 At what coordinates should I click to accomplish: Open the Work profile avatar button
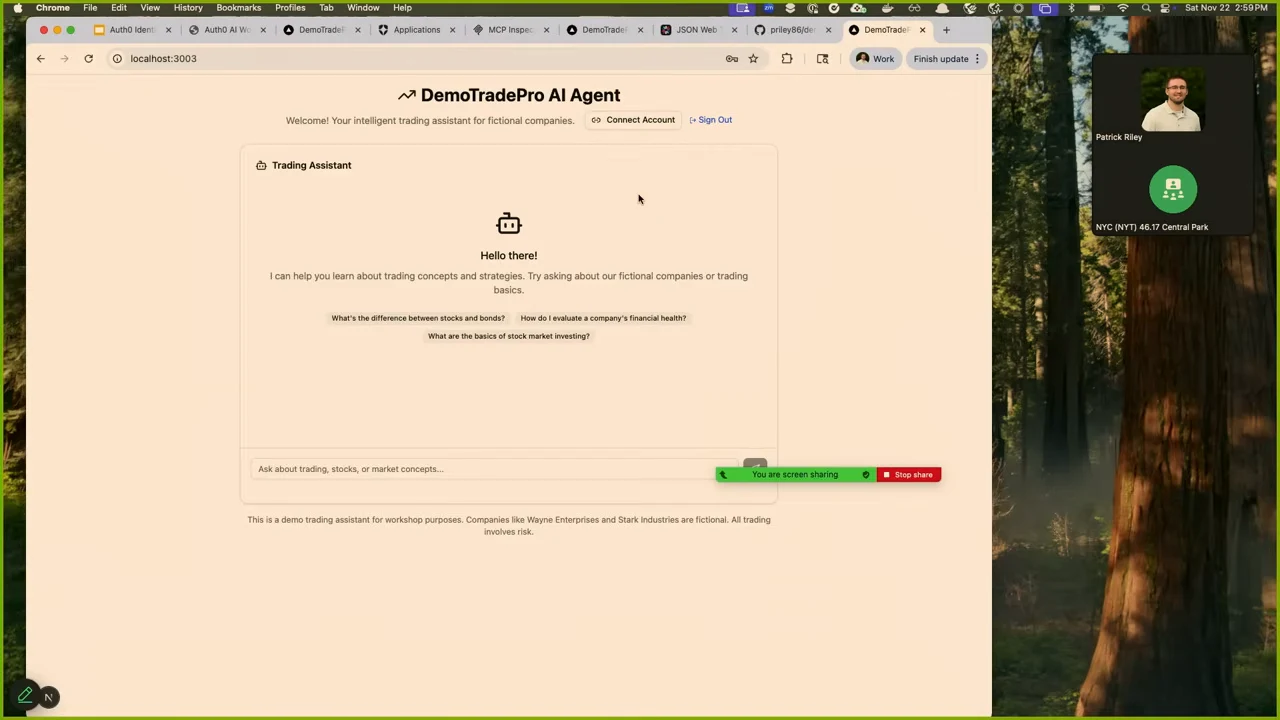(875, 59)
